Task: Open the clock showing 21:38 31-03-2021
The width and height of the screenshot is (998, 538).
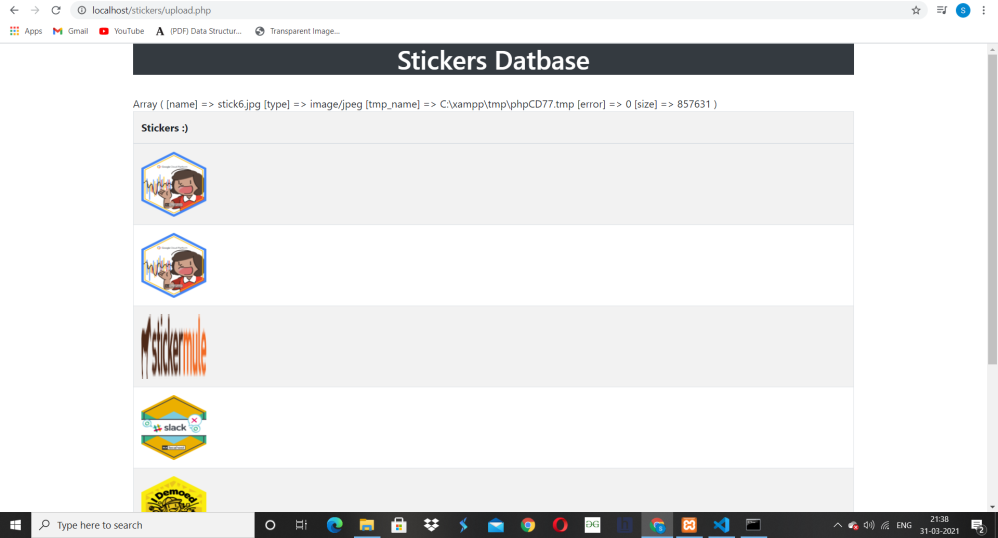Action: coord(939,525)
